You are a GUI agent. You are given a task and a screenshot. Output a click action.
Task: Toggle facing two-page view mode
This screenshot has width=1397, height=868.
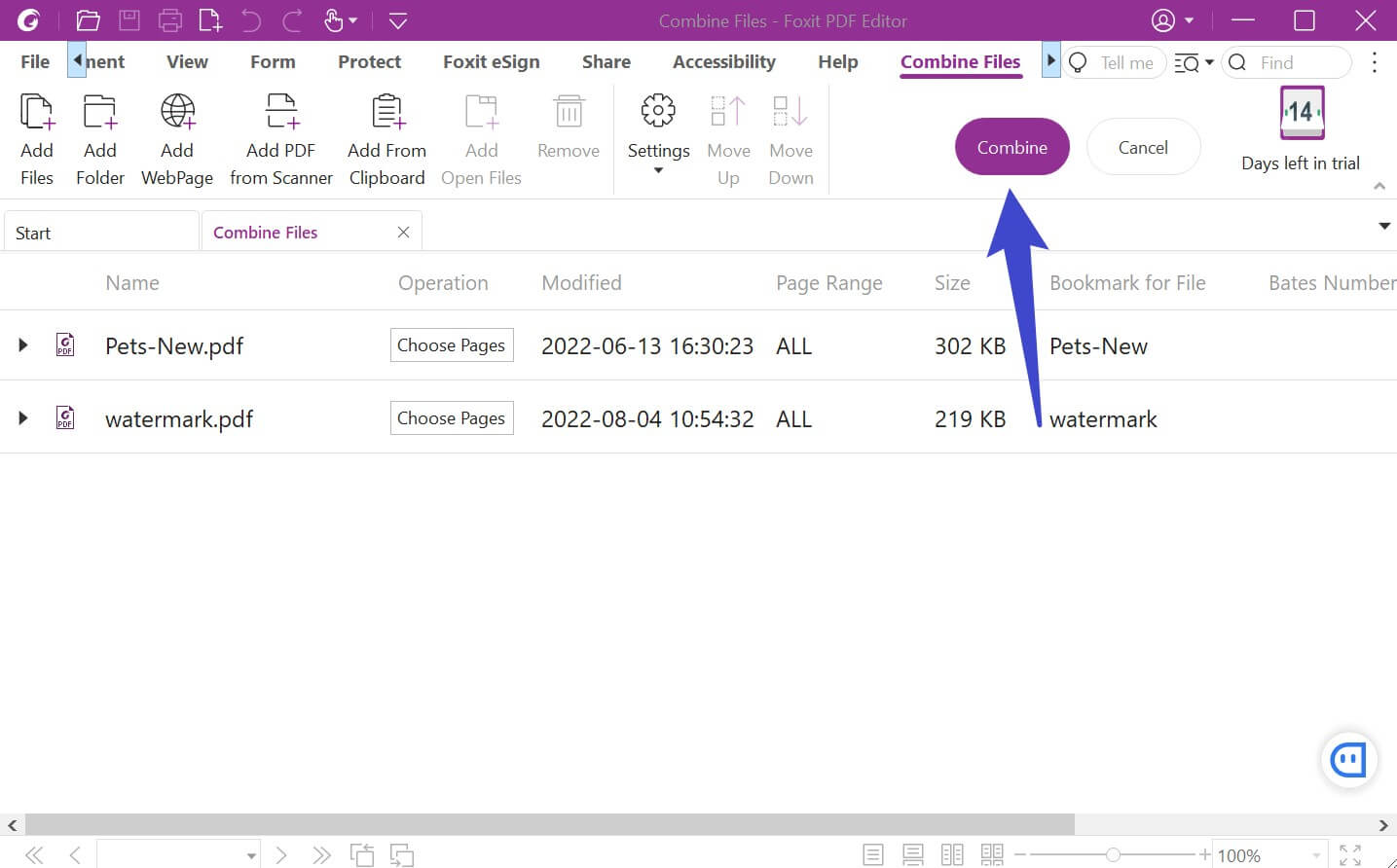tap(952, 853)
